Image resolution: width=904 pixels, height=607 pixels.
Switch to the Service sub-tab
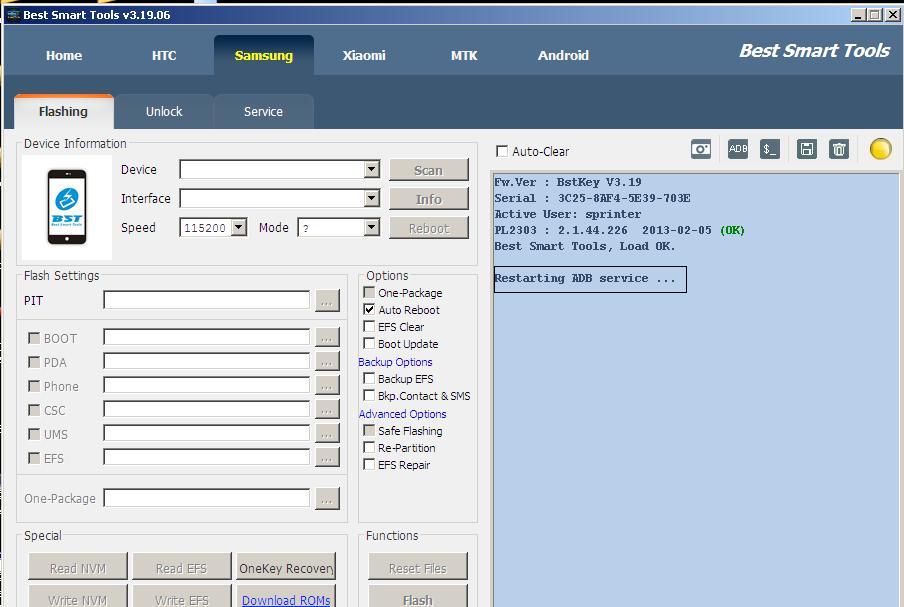(x=263, y=111)
